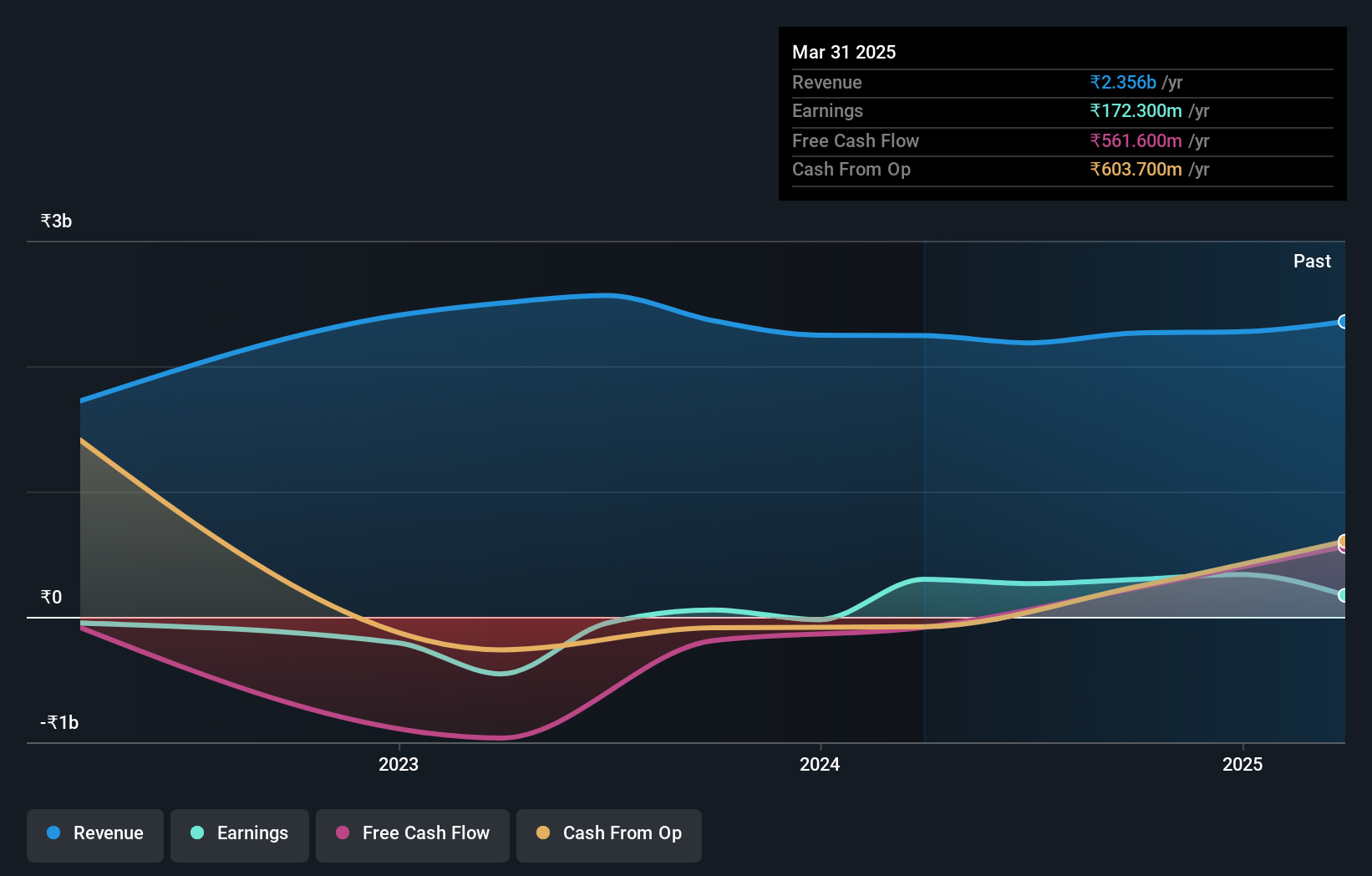Toggle the Cash From Op legend button
The width and height of the screenshot is (1372, 876).
pyautogui.click(x=609, y=835)
